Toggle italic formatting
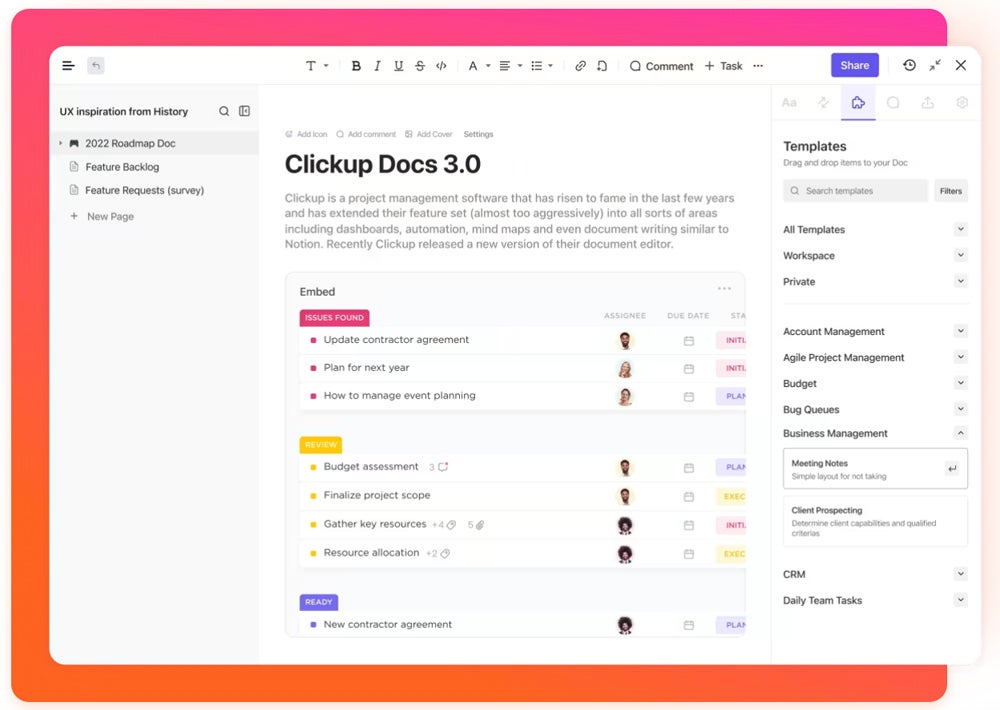The width and height of the screenshot is (1000, 710). (377, 66)
